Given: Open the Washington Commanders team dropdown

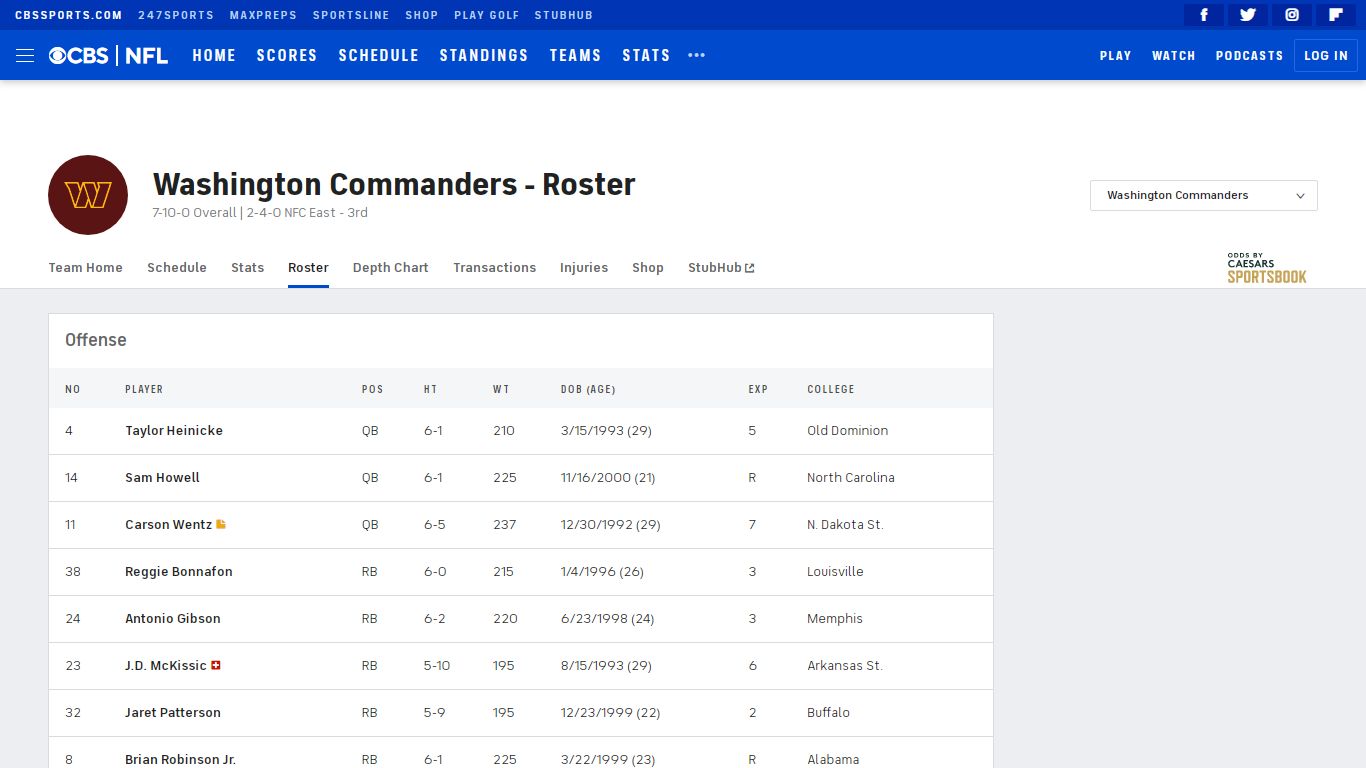Looking at the screenshot, I should (x=1204, y=195).
